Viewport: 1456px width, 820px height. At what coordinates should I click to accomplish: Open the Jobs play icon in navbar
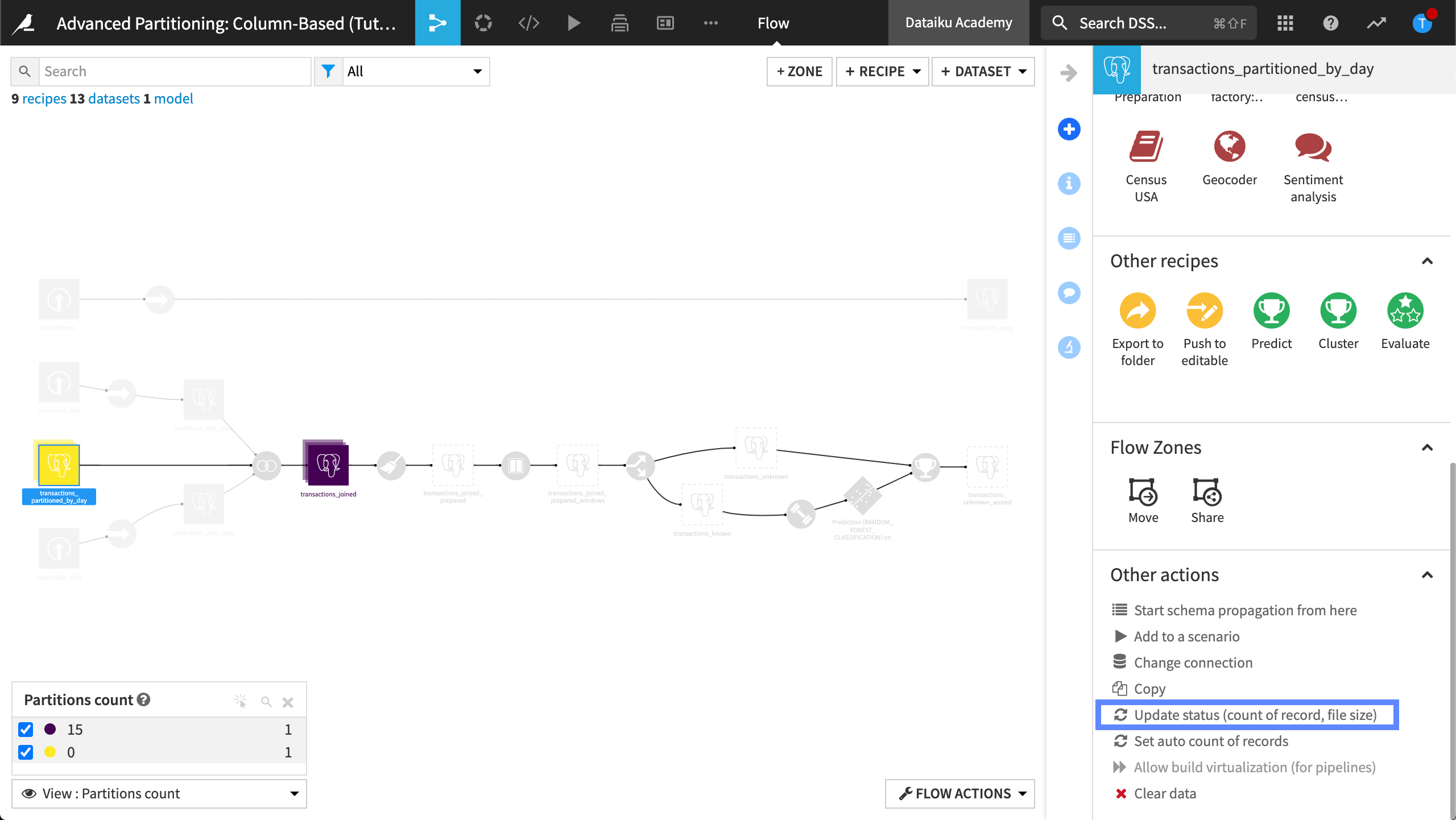pyautogui.click(x=574, y=23)
